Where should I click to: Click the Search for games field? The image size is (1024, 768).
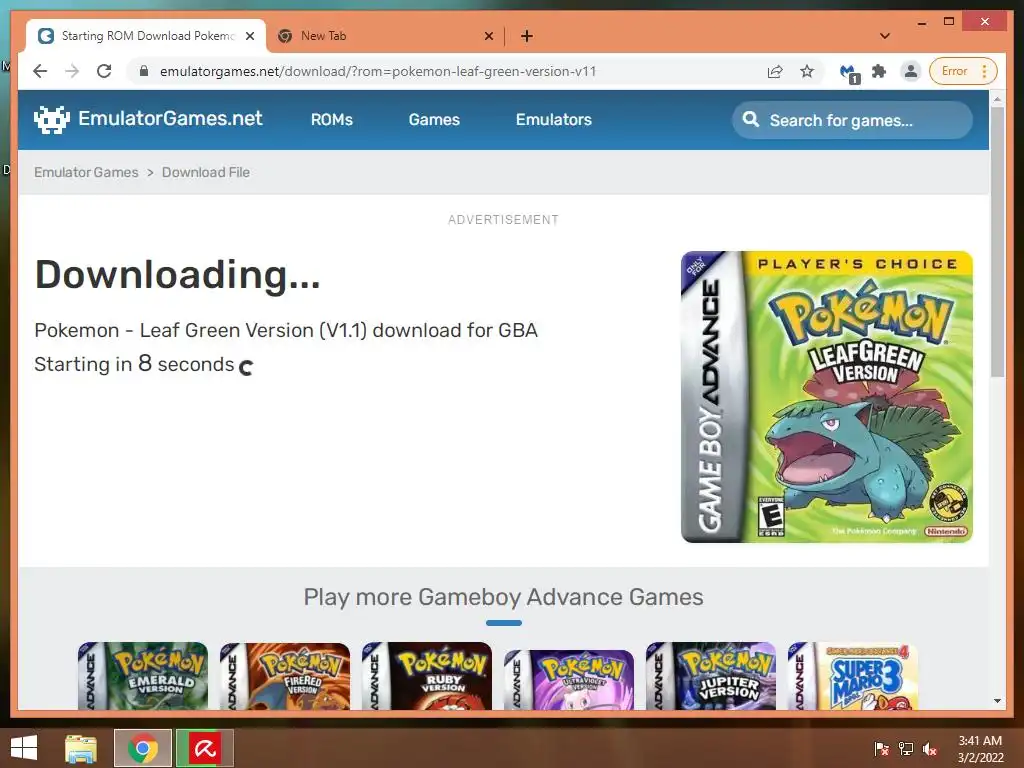852,120
